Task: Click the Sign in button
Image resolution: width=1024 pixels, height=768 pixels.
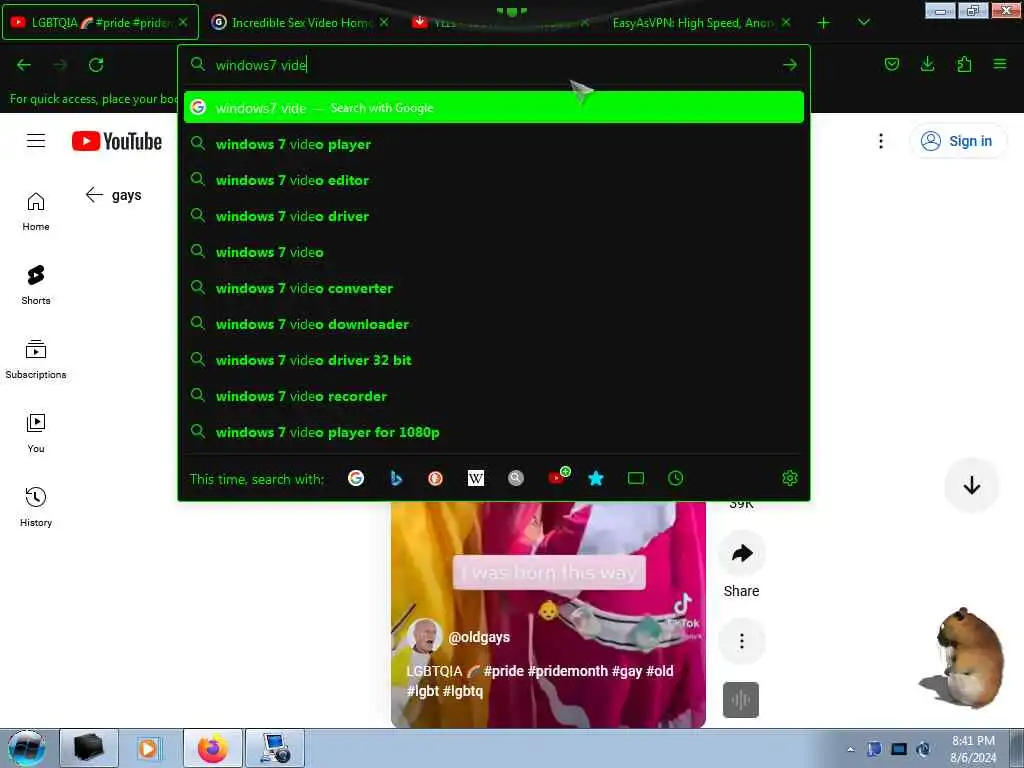Action: tap(957, 141)
